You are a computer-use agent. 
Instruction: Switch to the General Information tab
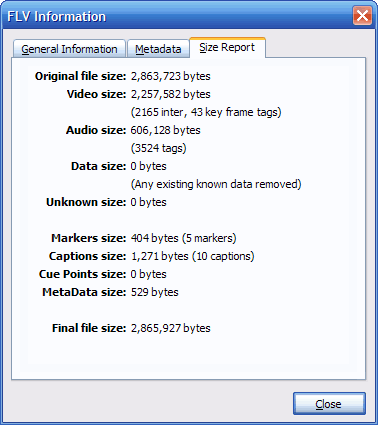pyautogui.click(x=69, y=49)
